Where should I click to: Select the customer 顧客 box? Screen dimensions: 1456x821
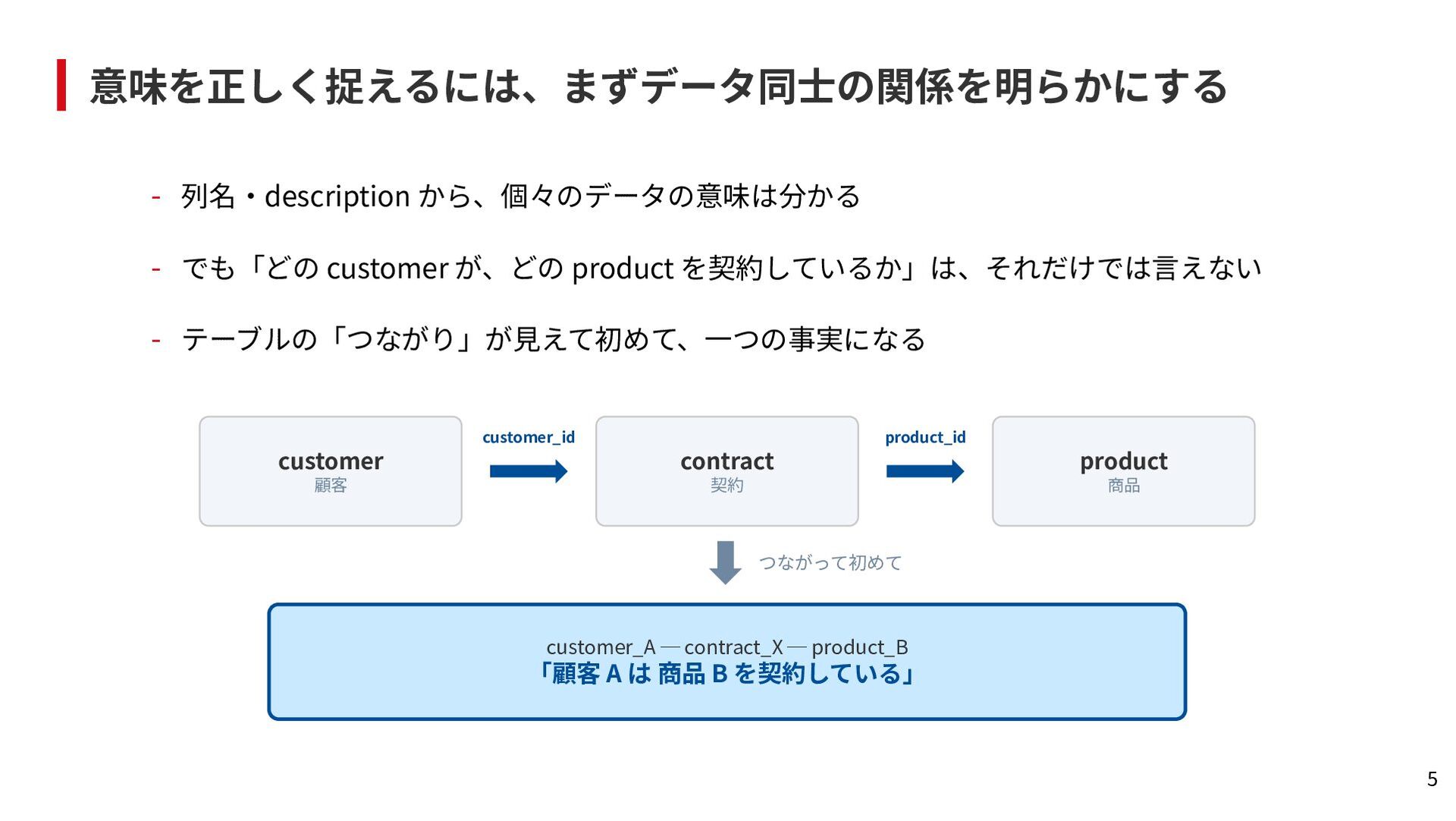[x=331, y=471]
